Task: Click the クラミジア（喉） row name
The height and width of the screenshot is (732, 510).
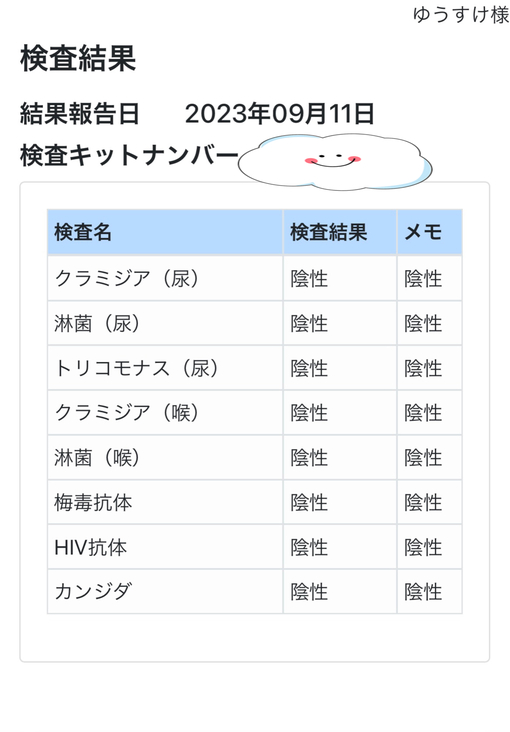Action: (127, 413)
